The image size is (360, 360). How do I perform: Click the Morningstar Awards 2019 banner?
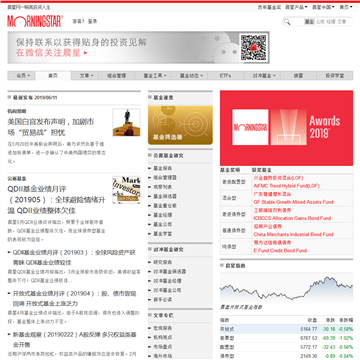(286, 128)
